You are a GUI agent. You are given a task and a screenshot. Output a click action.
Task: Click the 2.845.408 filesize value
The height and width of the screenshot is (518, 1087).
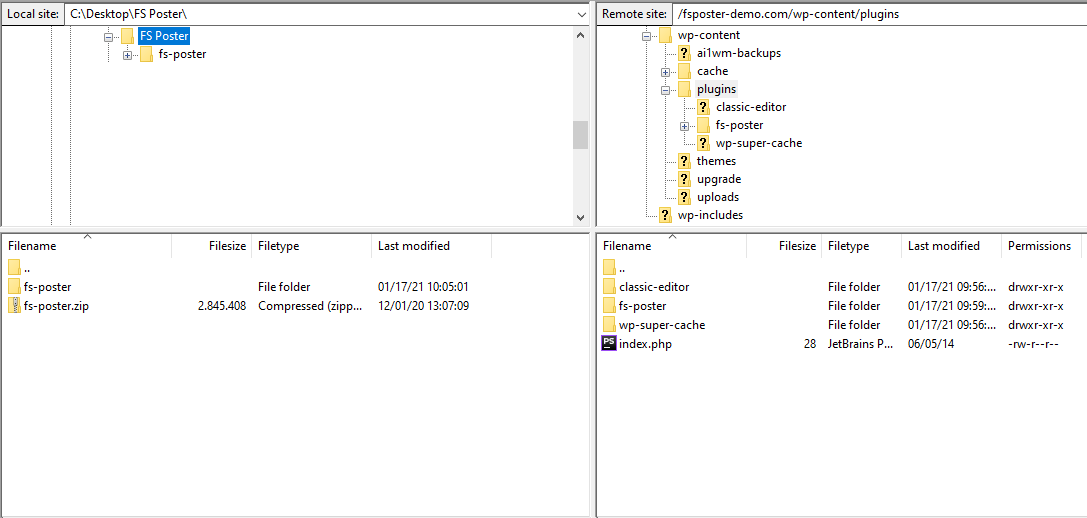(222, 306)
